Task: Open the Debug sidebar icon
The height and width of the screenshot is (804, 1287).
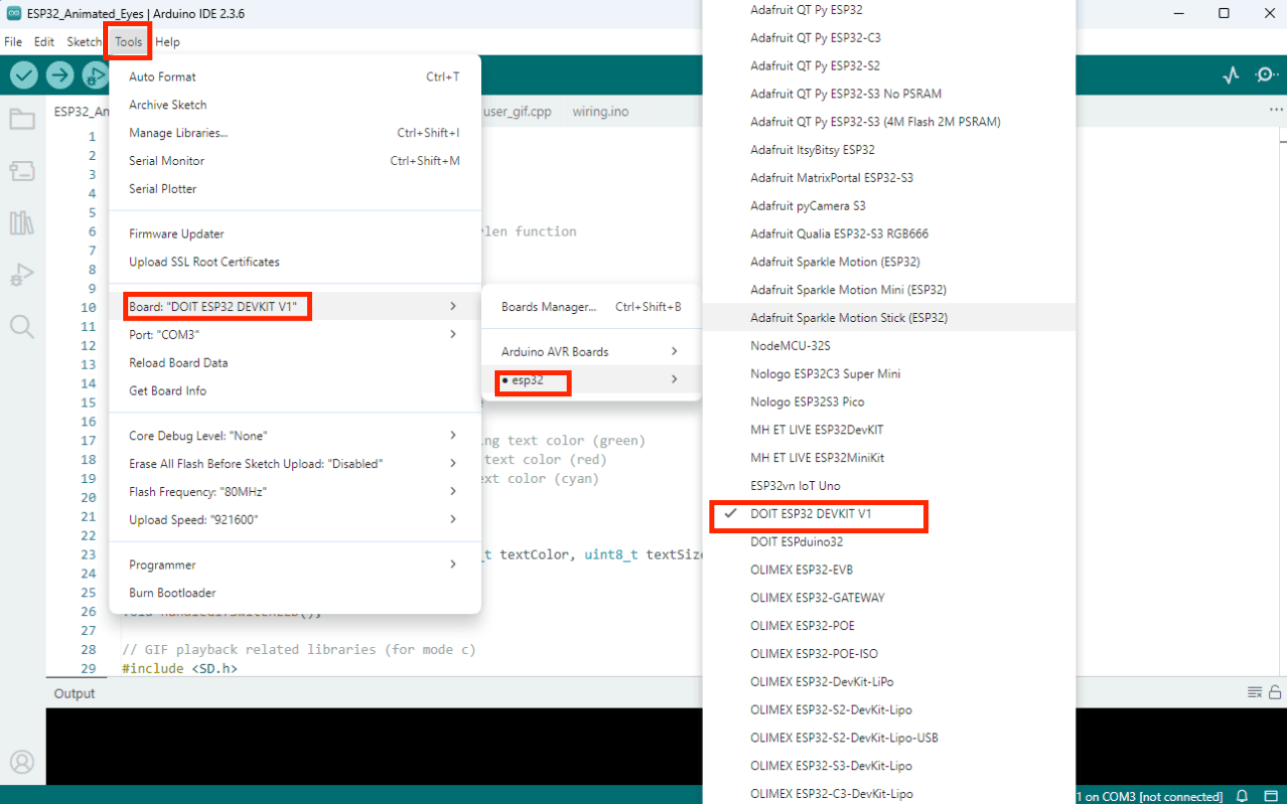Action: [22, 274]
